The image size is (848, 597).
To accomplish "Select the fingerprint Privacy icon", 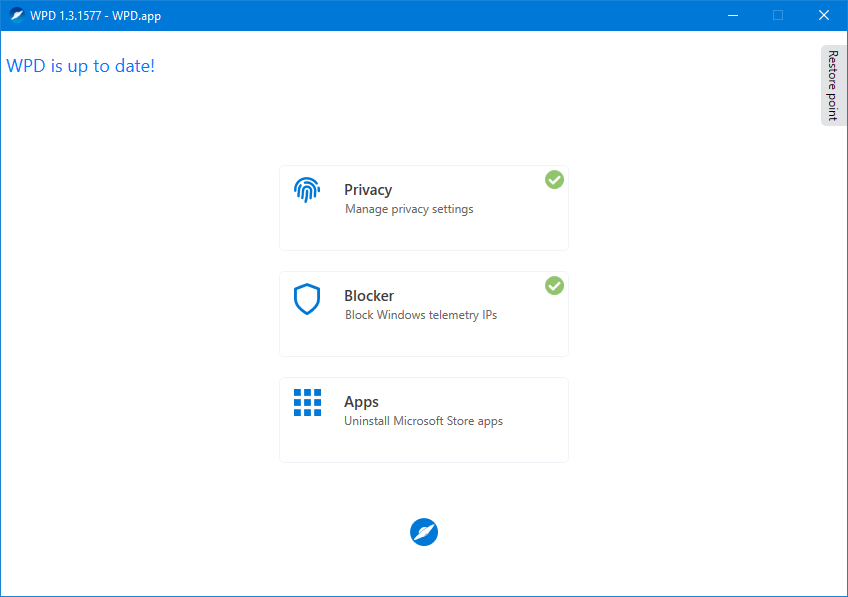I will coord(307,189).
